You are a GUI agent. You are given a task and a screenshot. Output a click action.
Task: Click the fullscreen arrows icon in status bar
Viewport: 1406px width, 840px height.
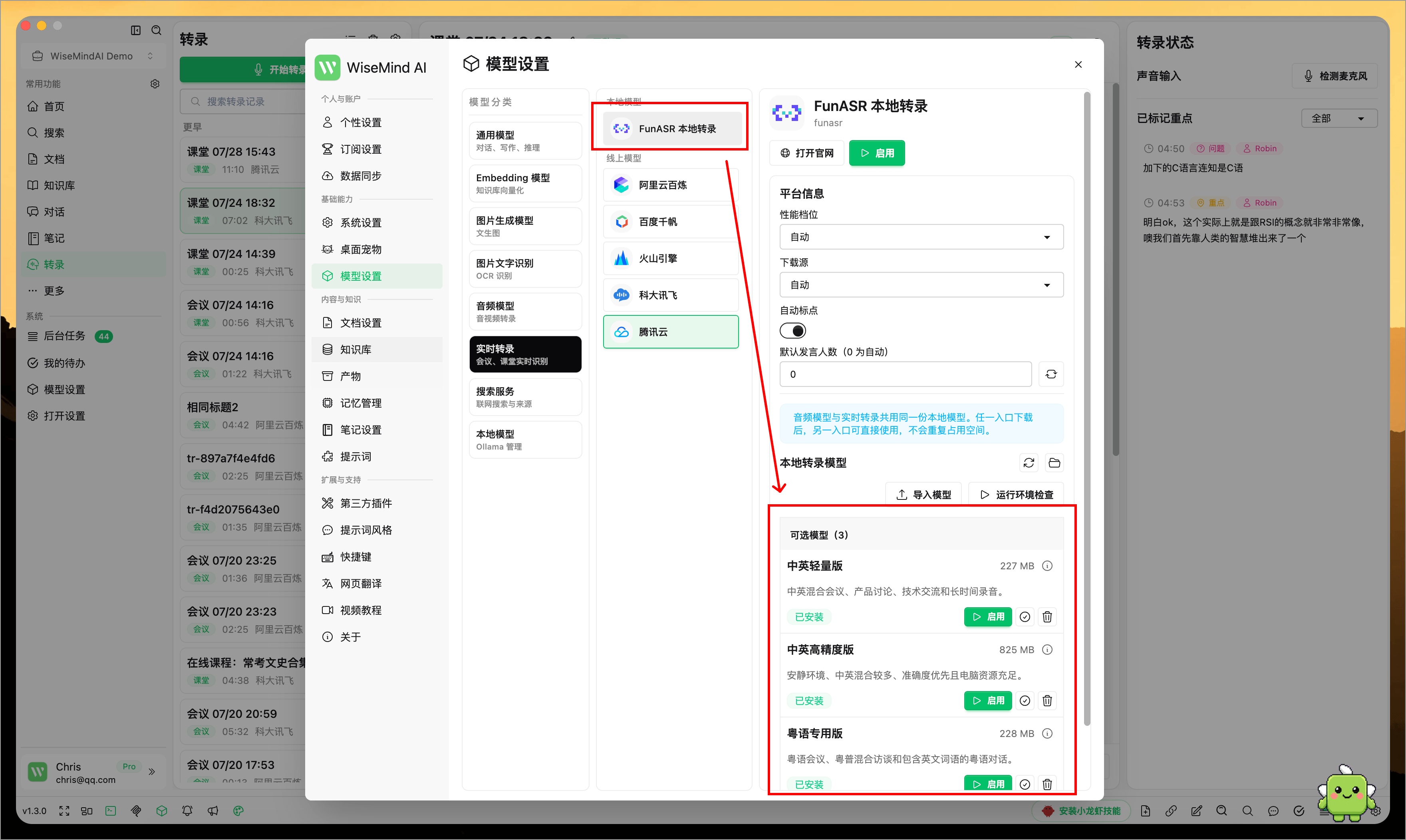(65, 811)
